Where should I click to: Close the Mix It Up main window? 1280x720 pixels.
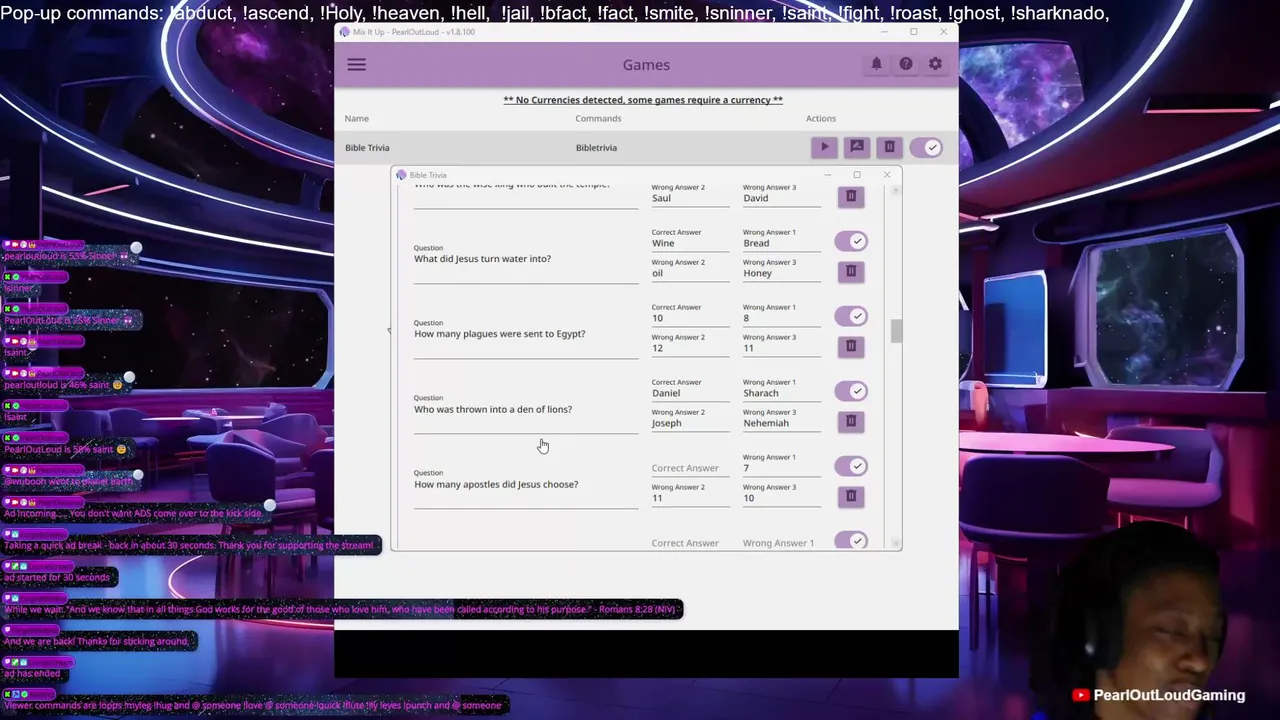pyautogui.click(x=943, y=32)
